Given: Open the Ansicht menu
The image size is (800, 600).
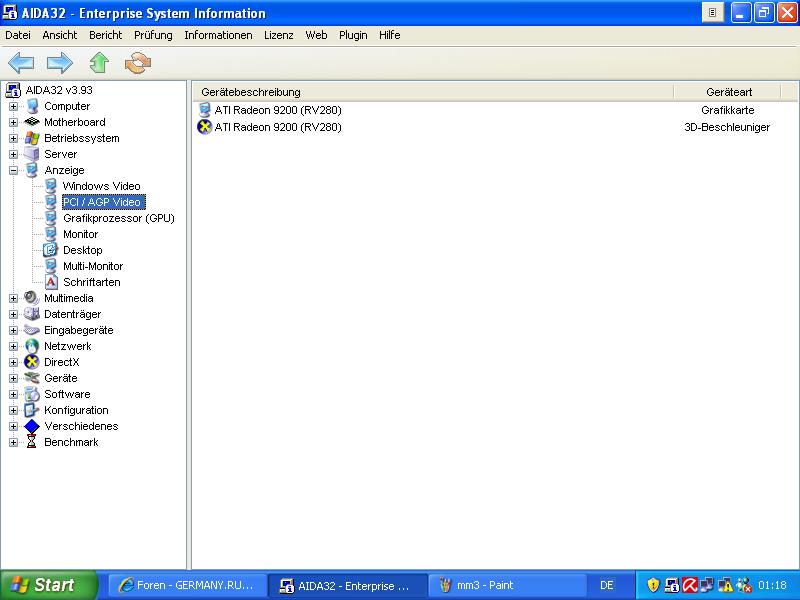Looking at the screenshot, I should [x=60, y=35].
